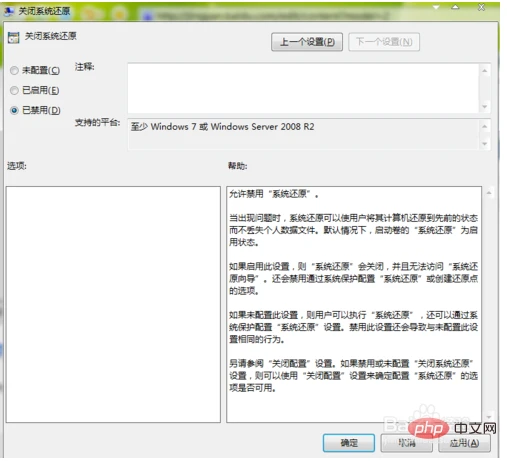Click the title bar window icon
The width and height of the screenshot is (507, 461).
tap(9, 11)
